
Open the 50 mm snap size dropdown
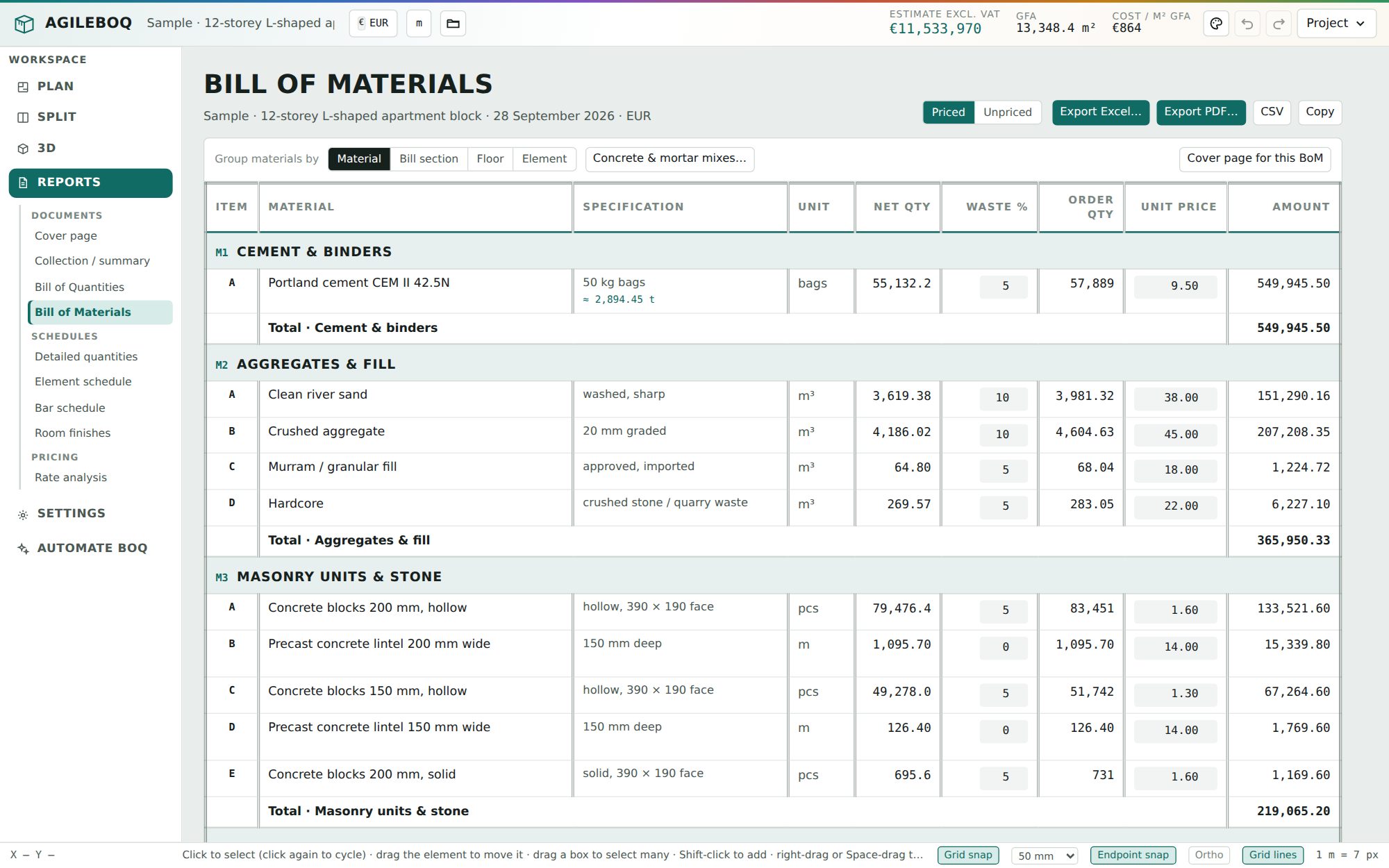[1045, 856]
